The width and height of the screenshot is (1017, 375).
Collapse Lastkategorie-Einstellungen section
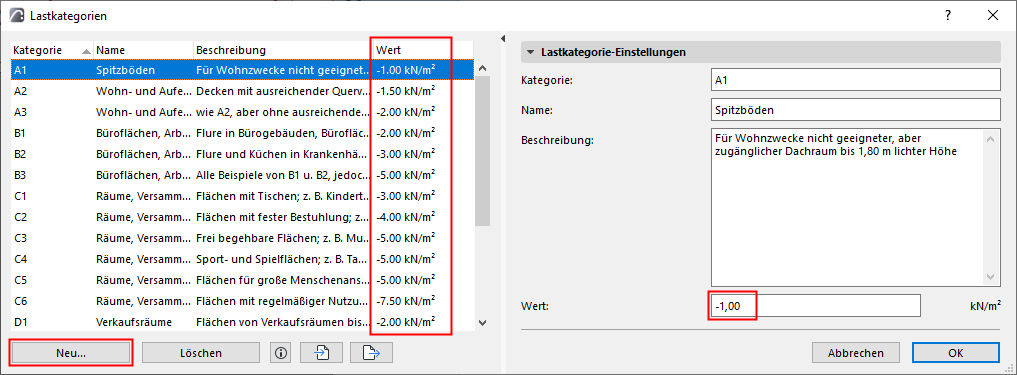(532, 52)
